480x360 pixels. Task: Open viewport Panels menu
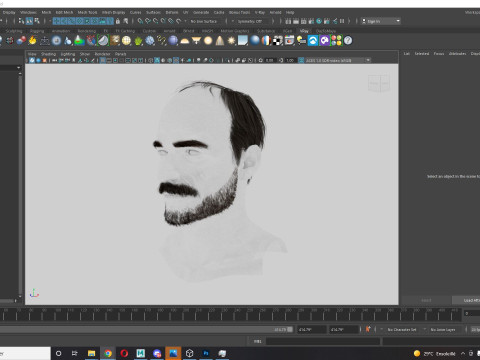click(x=120, y=54)
